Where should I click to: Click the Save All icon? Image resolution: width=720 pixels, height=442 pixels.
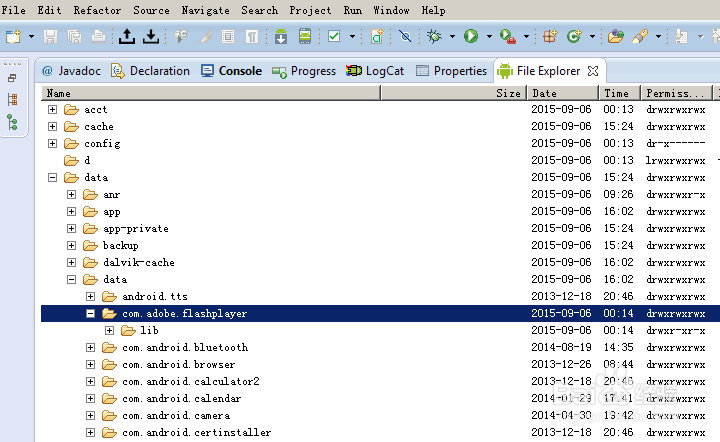(74, 36)
